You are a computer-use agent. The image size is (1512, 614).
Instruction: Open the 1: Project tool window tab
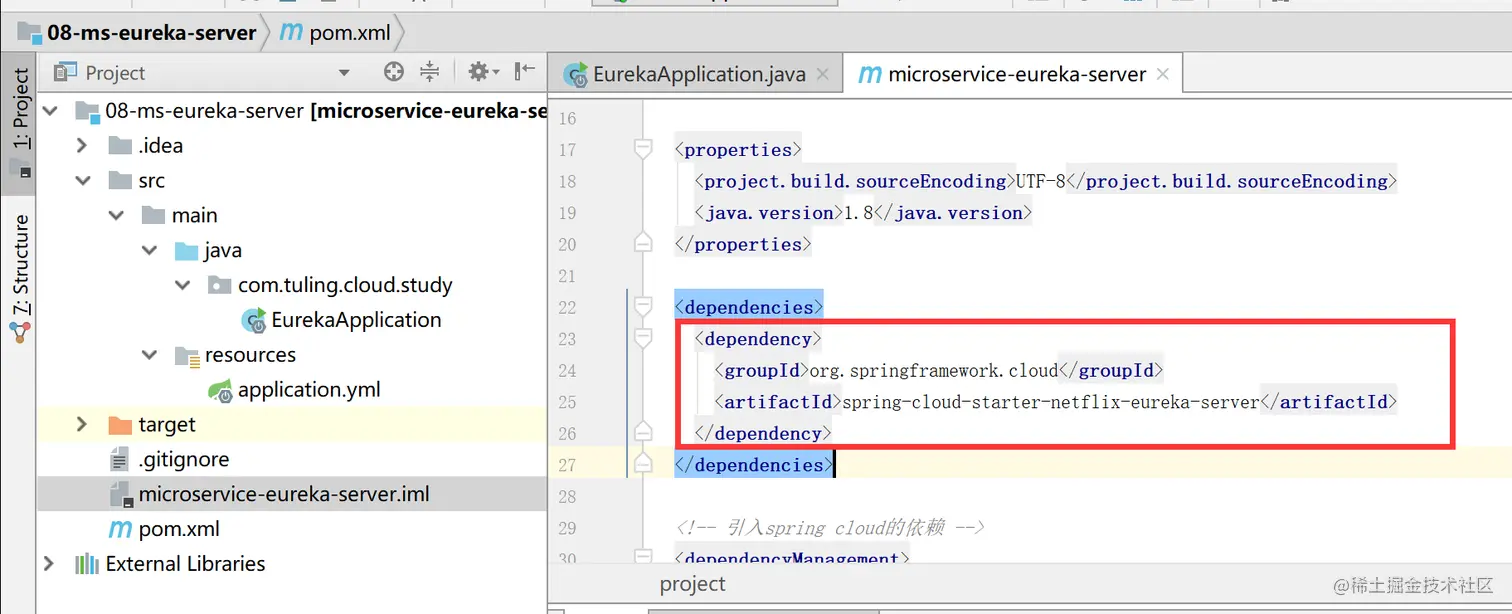[20, 122]
